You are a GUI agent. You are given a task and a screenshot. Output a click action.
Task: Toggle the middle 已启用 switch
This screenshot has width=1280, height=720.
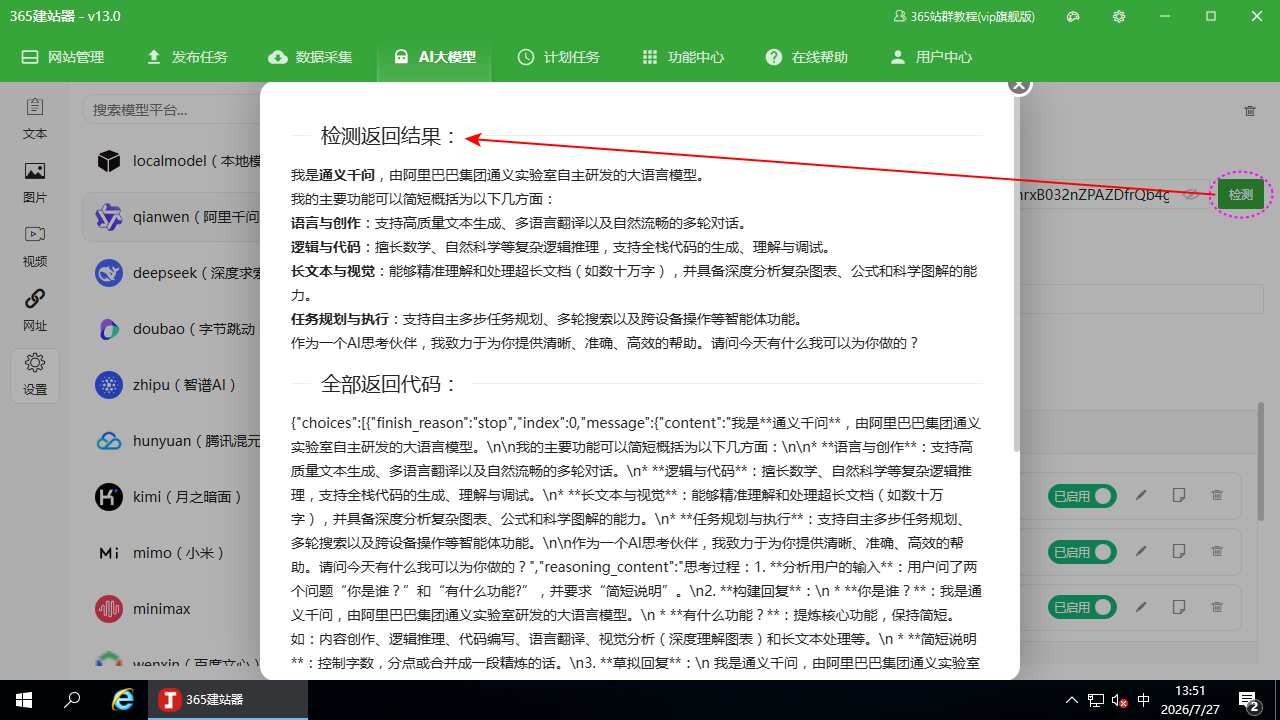pyautogui.click(x=1082, y=552)
